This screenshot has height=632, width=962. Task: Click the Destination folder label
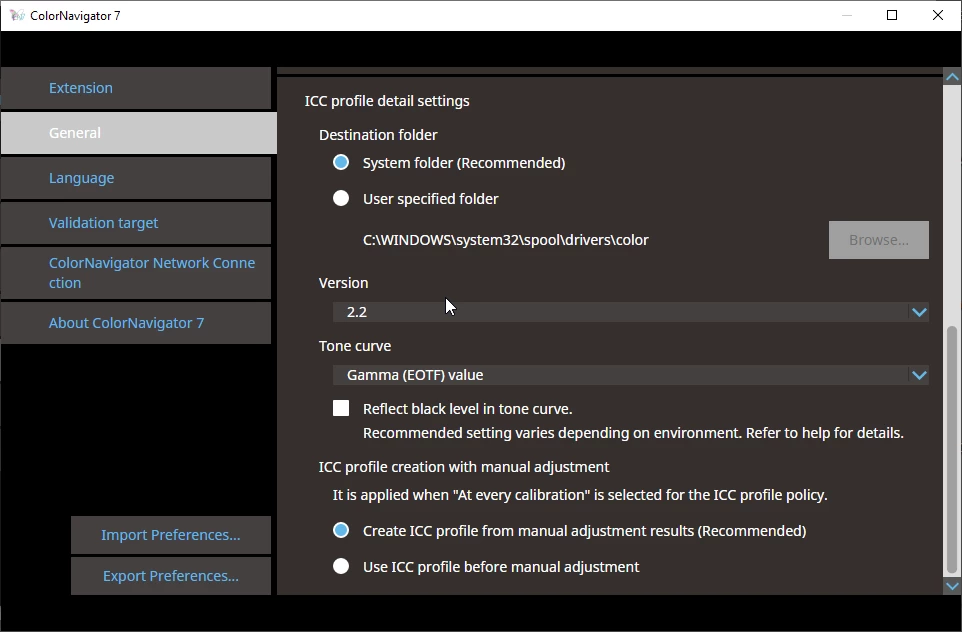(378, 135)
